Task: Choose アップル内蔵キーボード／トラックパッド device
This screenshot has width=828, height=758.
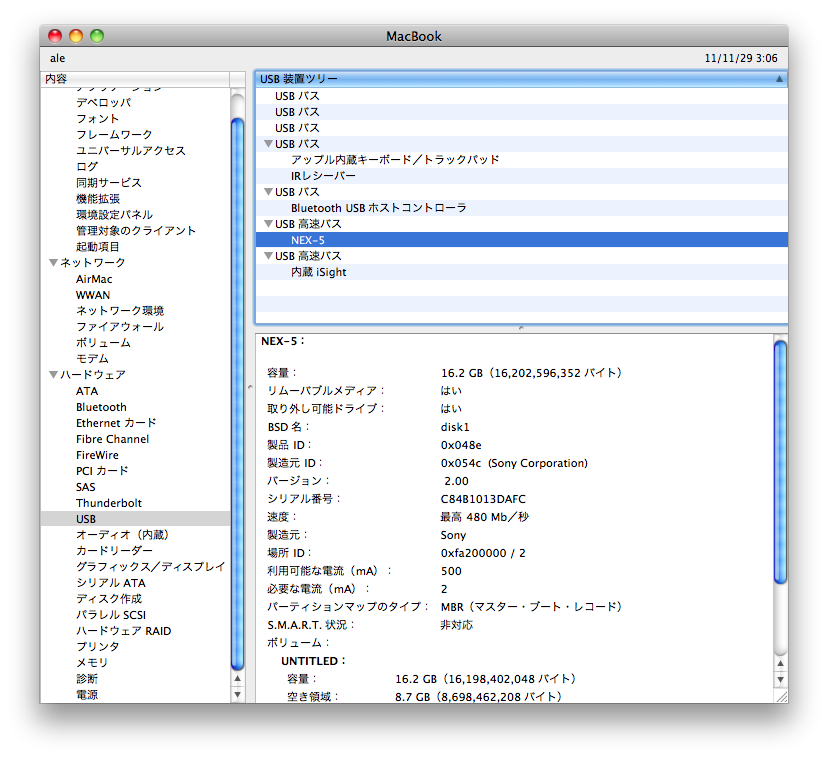Action: [394, 160]
